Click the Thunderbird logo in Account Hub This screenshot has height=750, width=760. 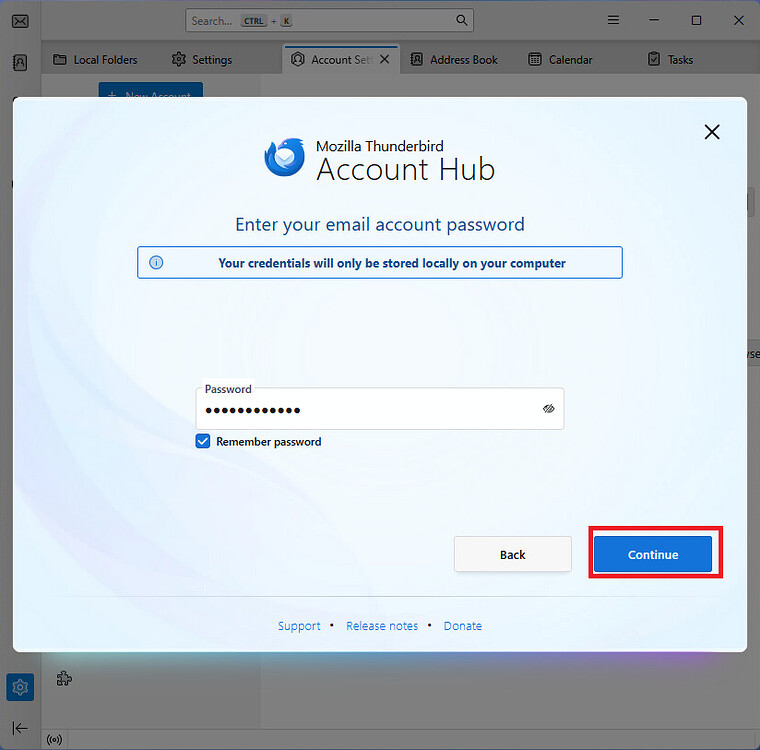[285, 157]
